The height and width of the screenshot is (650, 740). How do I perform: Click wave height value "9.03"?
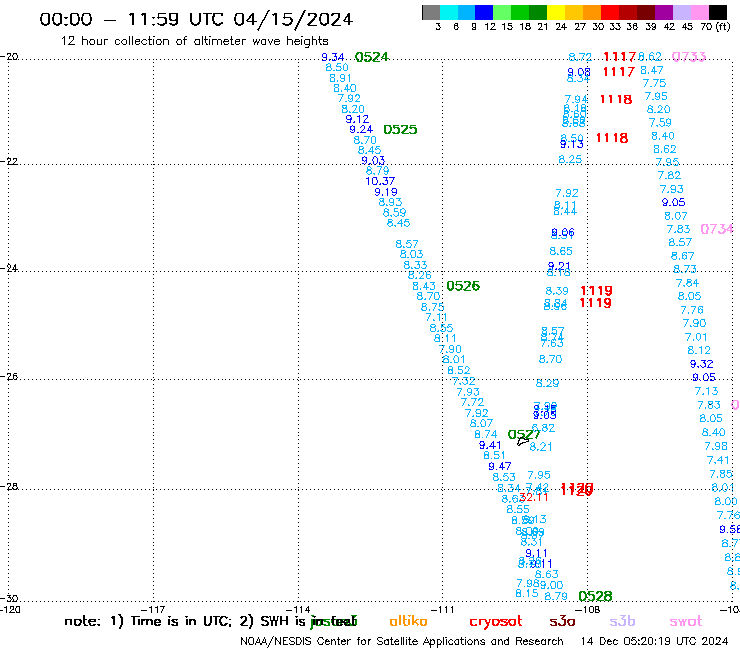tap(373, 160)
